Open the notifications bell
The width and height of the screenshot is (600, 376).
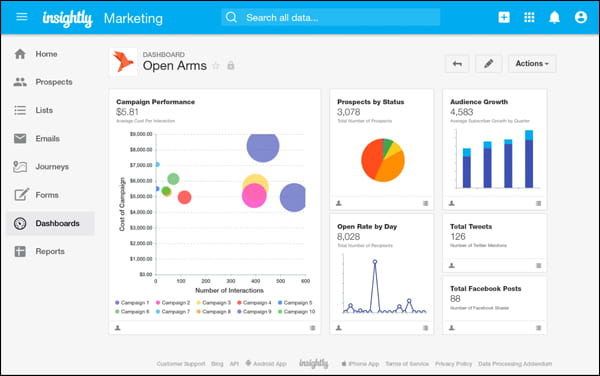pos(554,18)
